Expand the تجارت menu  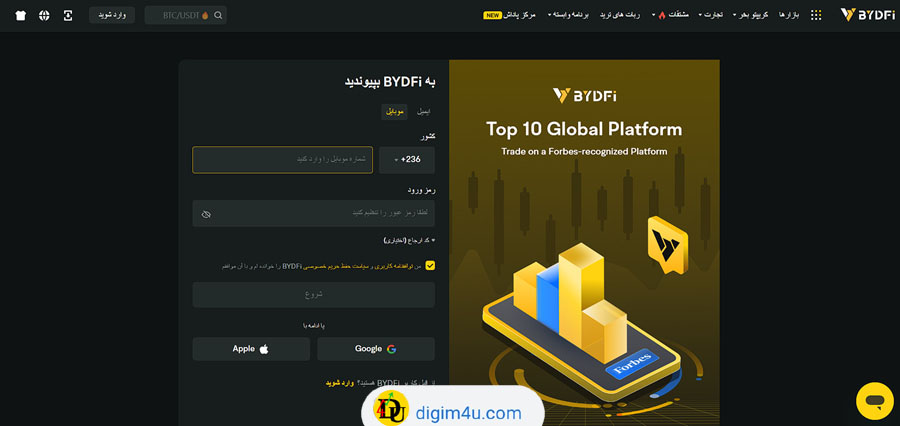click(x=713, y=16)
